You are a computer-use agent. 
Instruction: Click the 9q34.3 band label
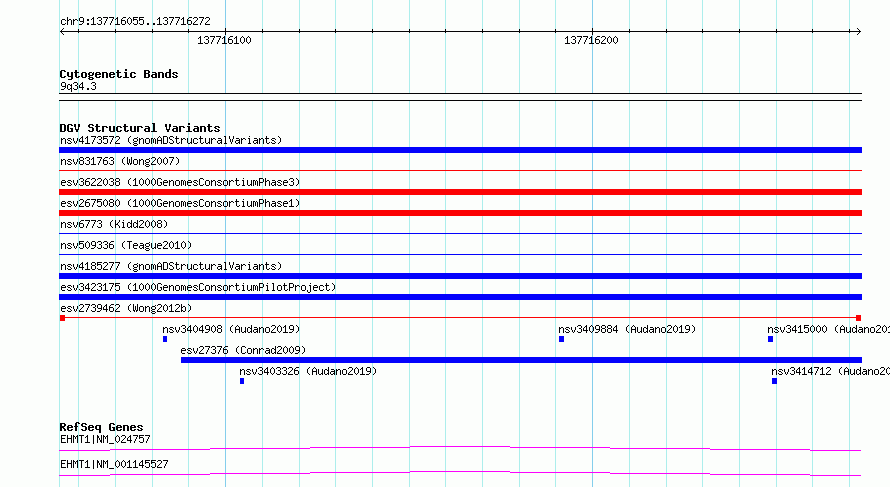click(78, 86)
